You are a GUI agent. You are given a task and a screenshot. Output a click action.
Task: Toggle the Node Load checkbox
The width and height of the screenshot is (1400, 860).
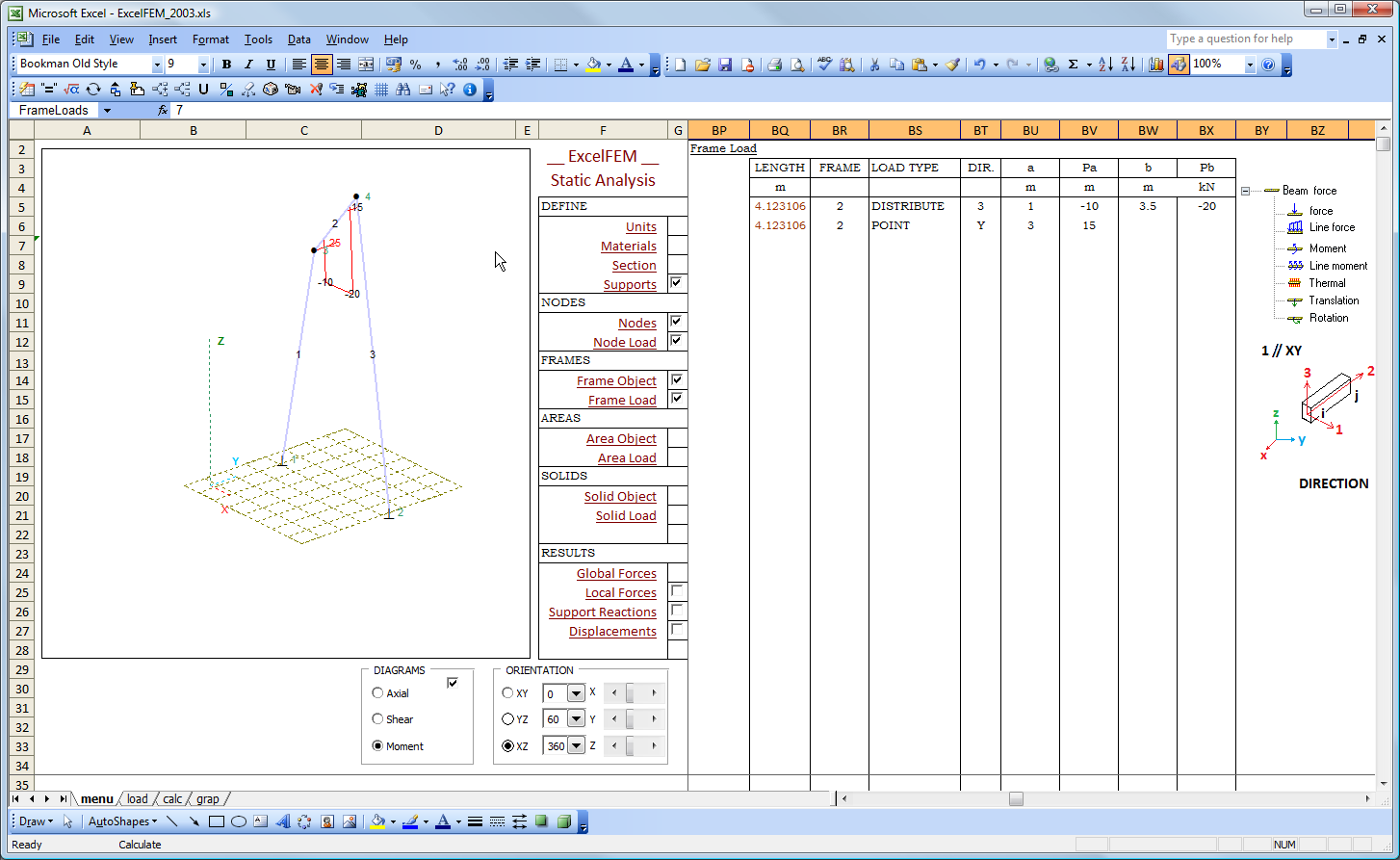[x=676, y=341]
